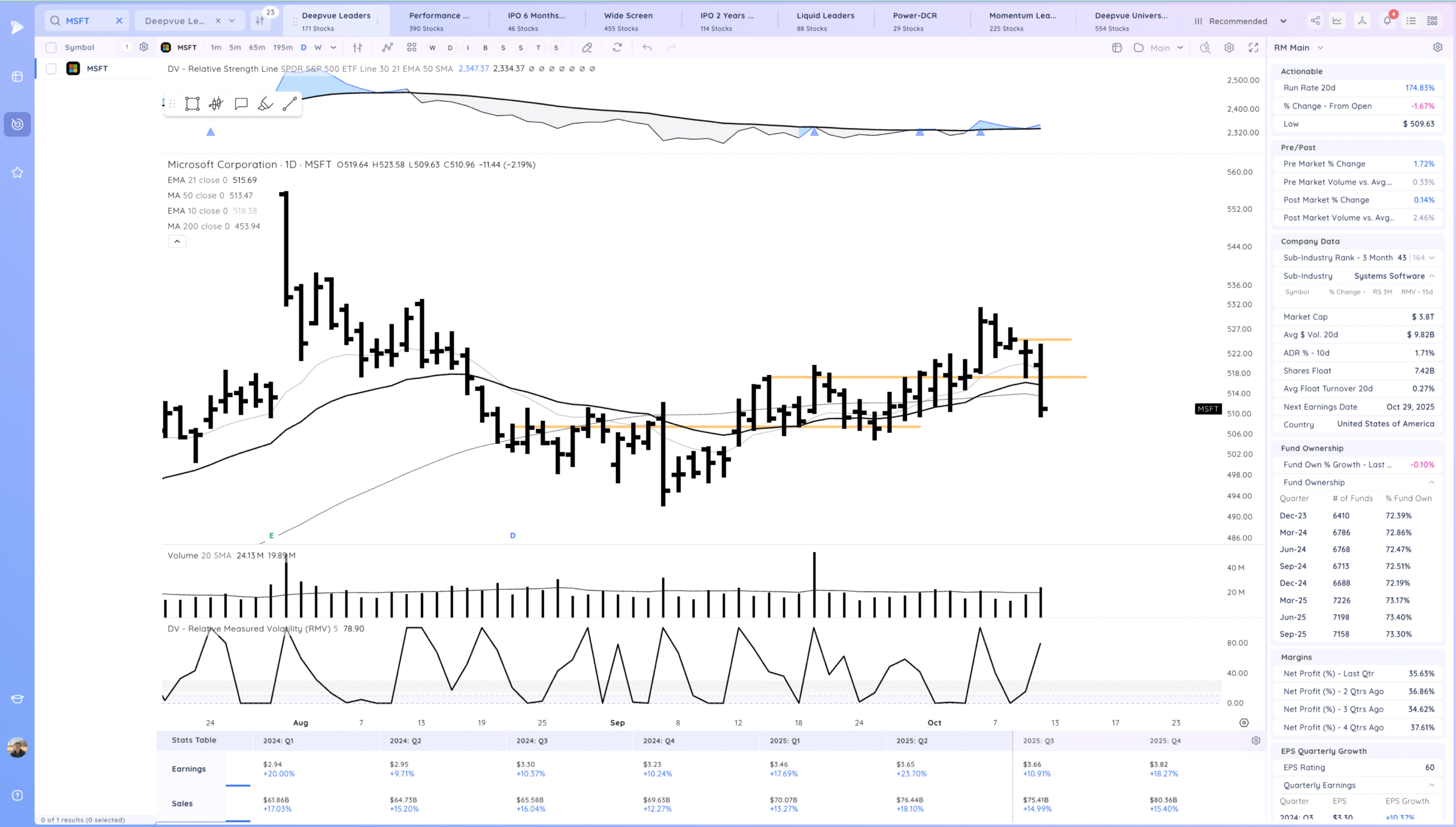Open the Recommended layout dropdown

(x=1240, y=21)
